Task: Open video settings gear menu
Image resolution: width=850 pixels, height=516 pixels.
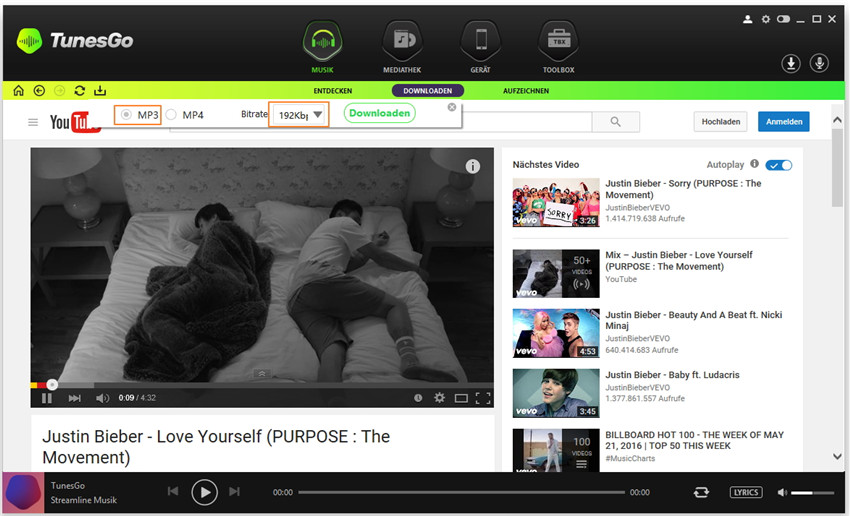Action: tap(439, 398)
